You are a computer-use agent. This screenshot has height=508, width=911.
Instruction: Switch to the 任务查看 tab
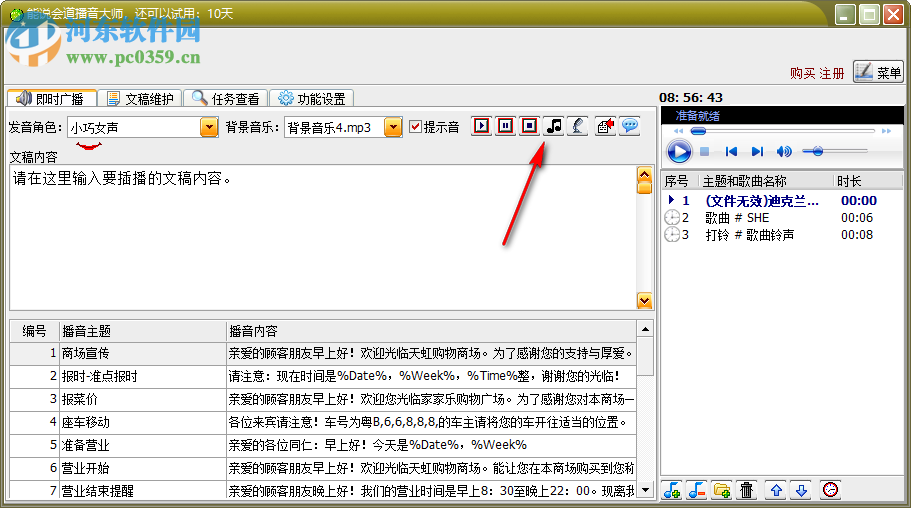[x=225, y=98]
